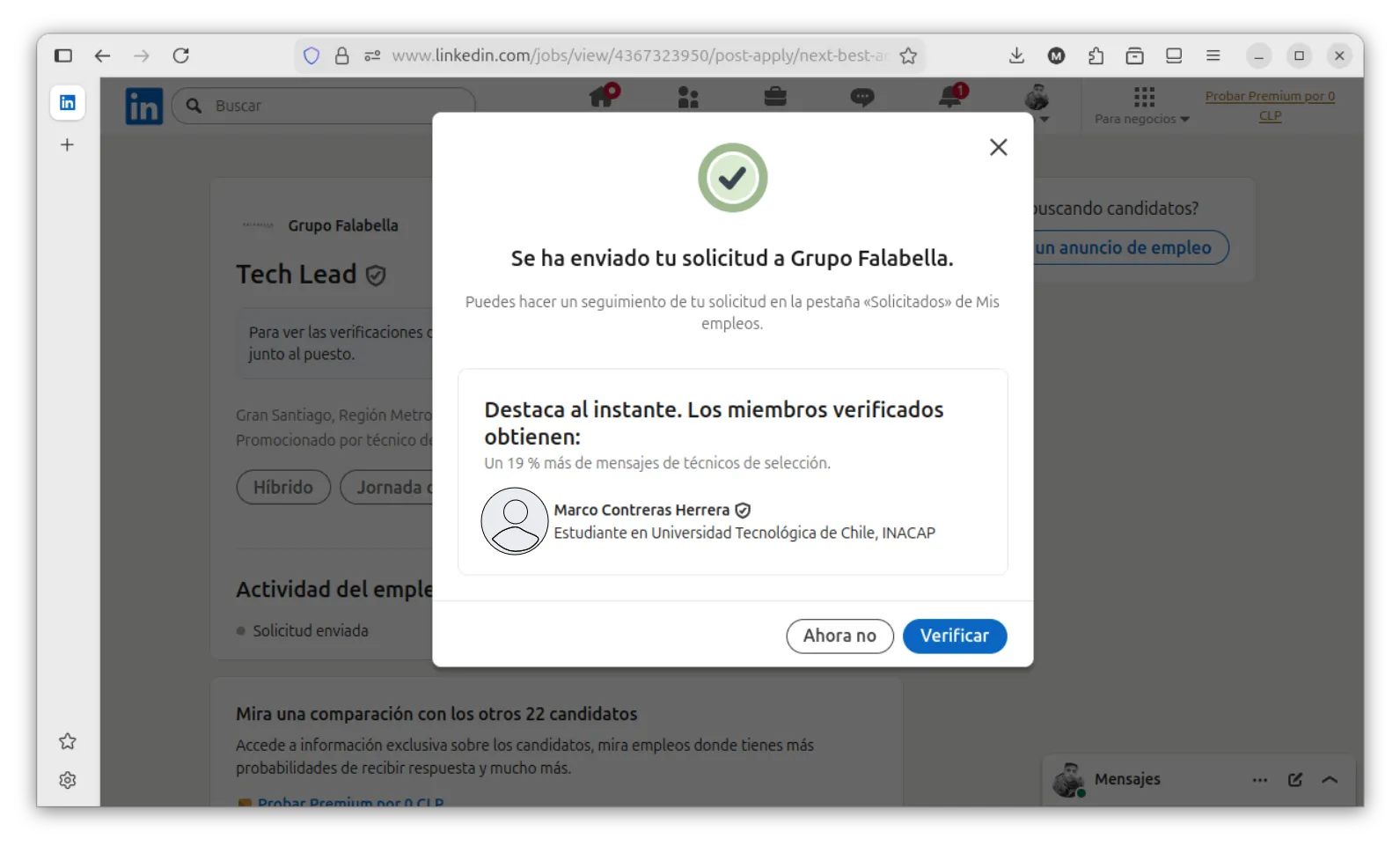Screen dimensions: 1400x846
Task: Click 'Solicitud enviada' activity entry
Action: click(x=311, y=630)
